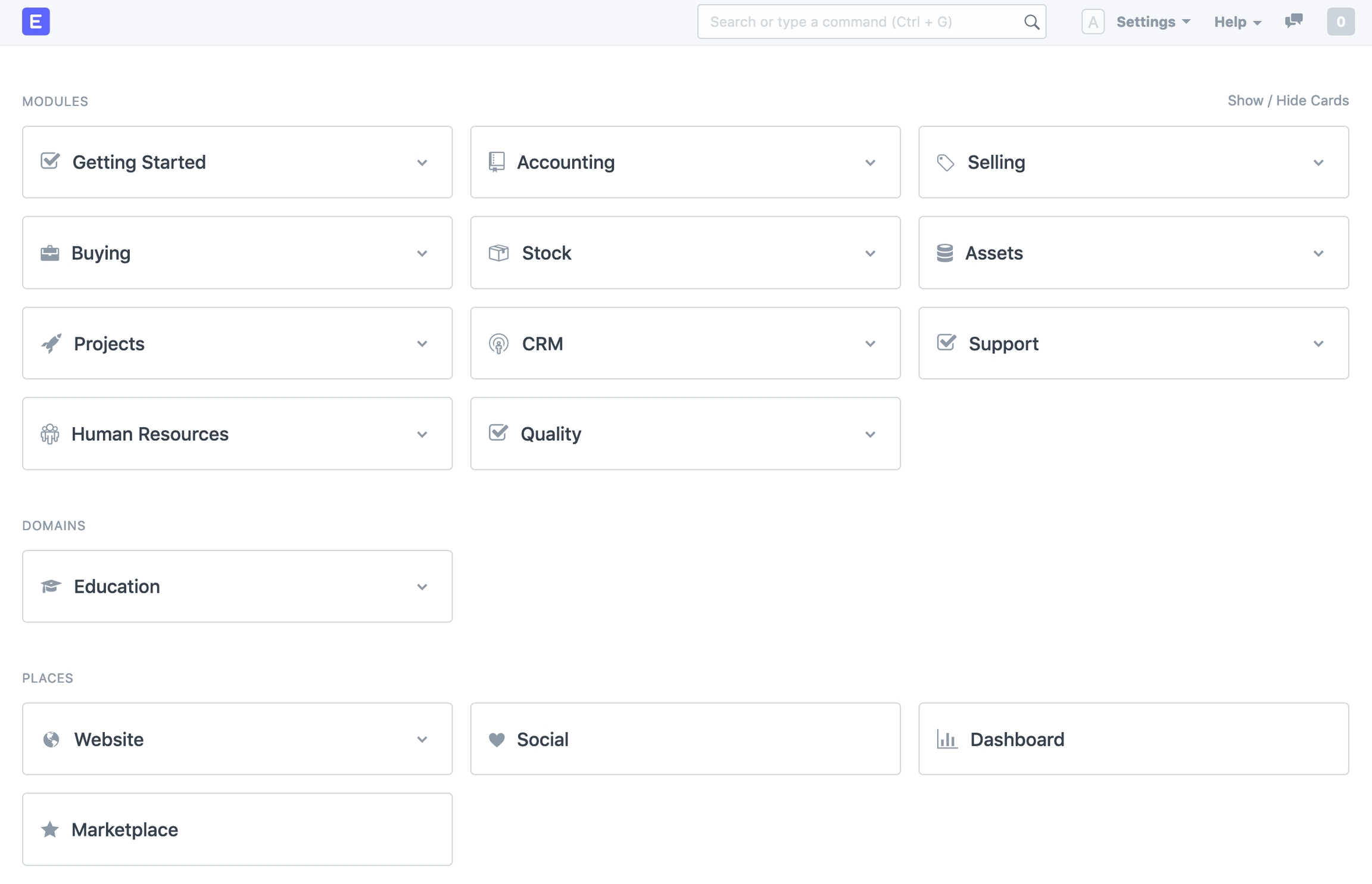Expand the Human Resources card dropdown
This screenshot has width=1372, height=884.
(422, 434)
